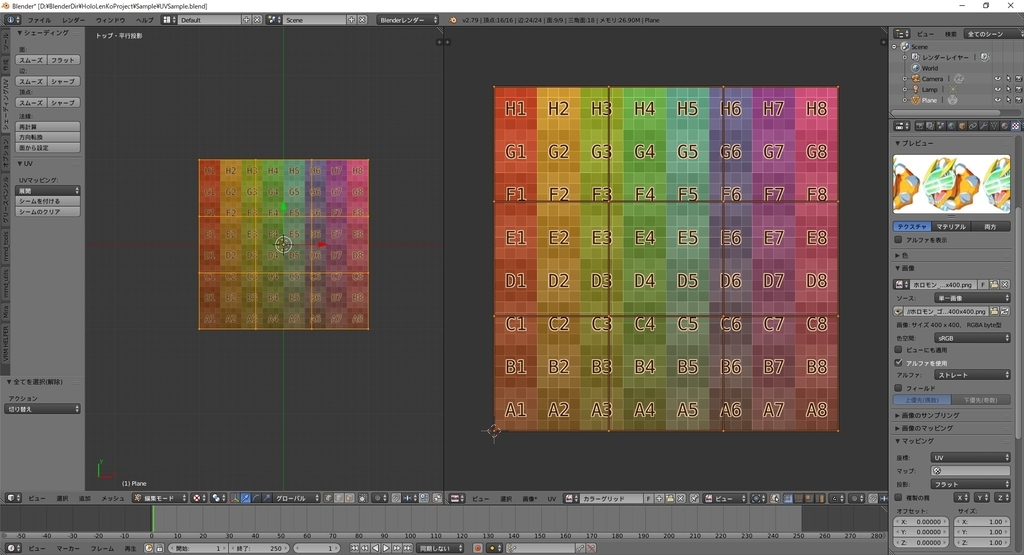Switch to vertex select mode icon

pyautogui.click(x=328, y=498)
